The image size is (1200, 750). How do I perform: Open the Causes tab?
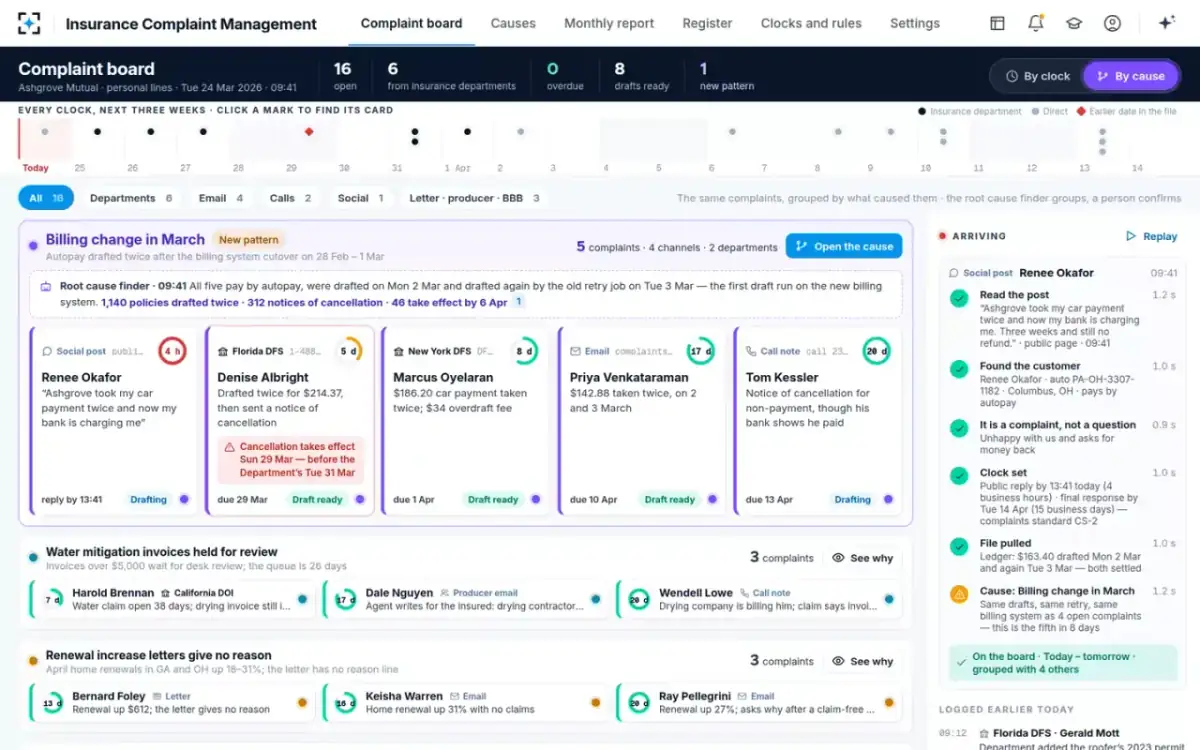click(x=513, y=23)
